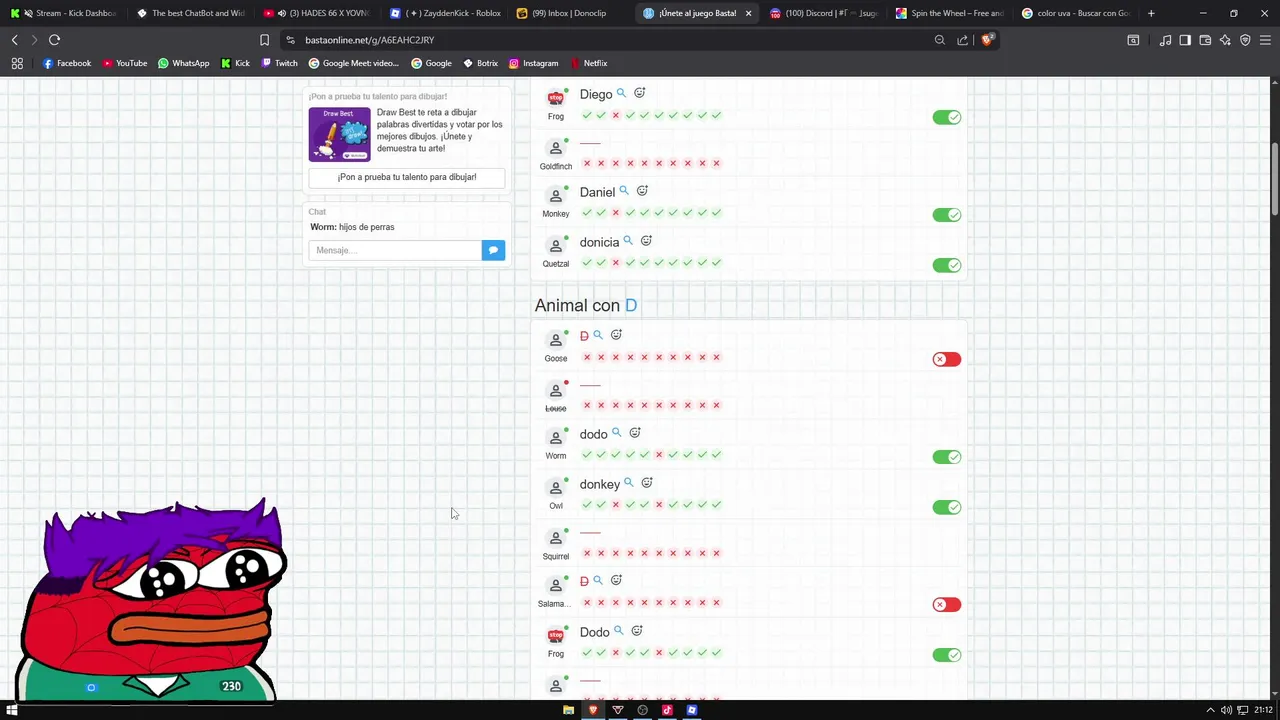Toggle validity switch for Worm's dodo
The height and width of the screenshot is (720, 1280).
pos(947,457)
